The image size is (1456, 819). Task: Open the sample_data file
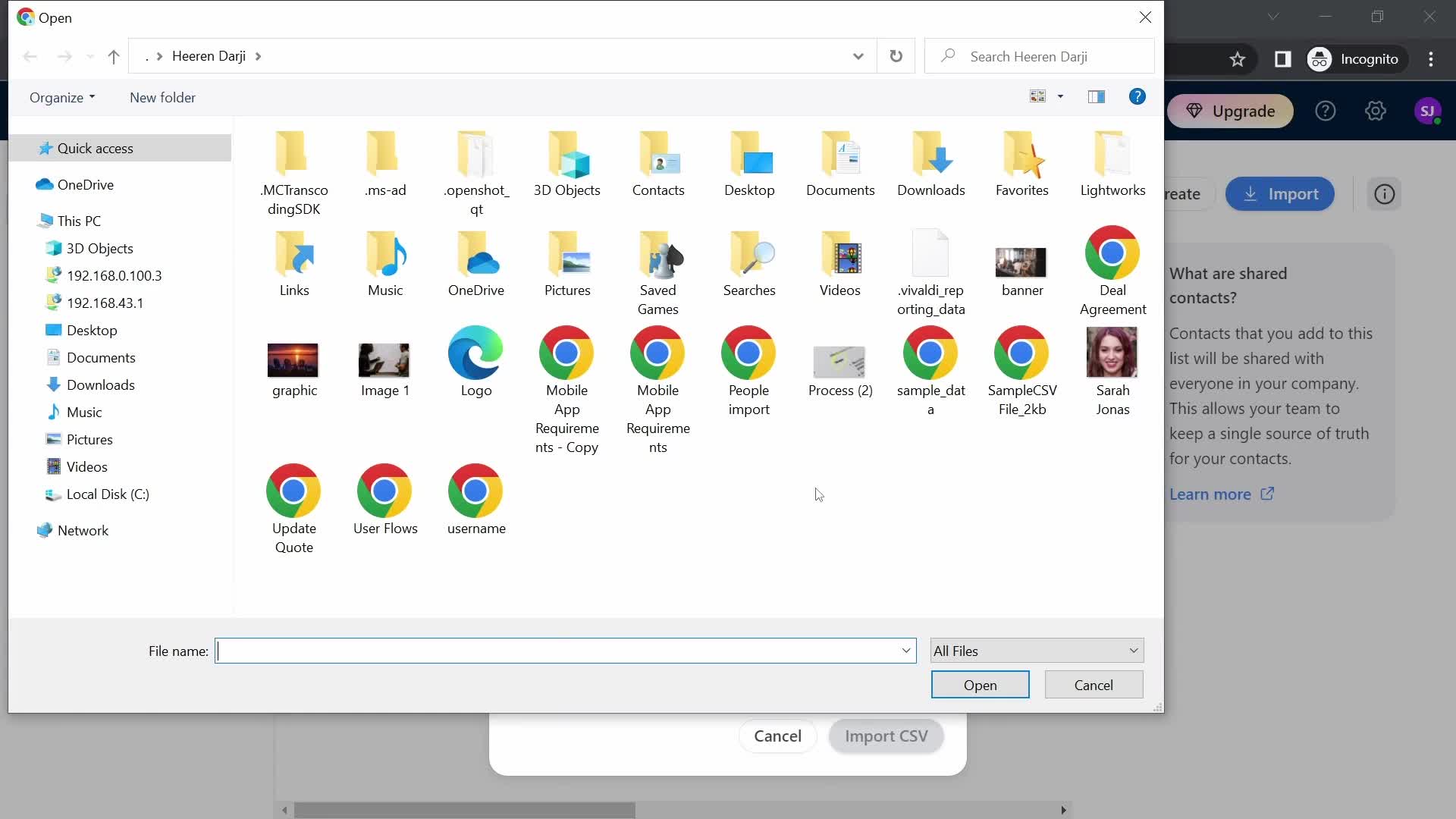[x=930, y=370]
